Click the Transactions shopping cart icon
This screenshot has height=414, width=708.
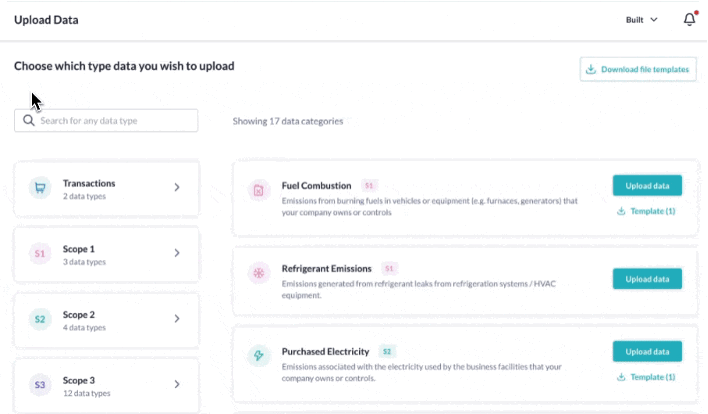pyautogui.click(x=40, y=188)
